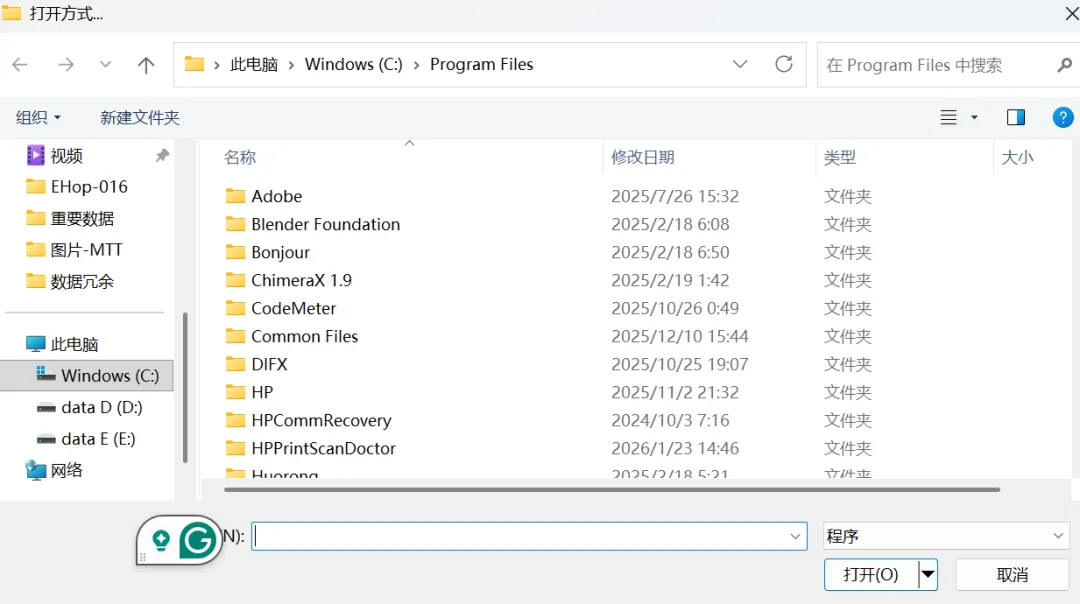Viewport: 1080px width, 604px height.
Task: Open view options dropdown arrow
Action: point(974,118)
